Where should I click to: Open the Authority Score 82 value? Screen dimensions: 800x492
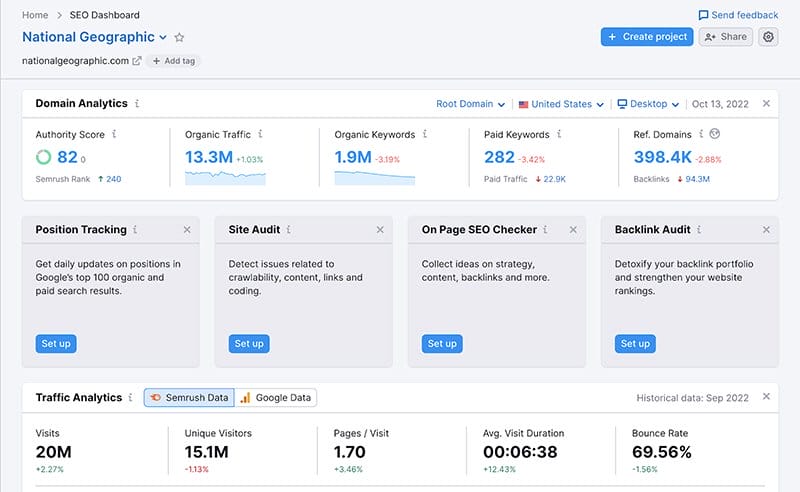[67, 157]
